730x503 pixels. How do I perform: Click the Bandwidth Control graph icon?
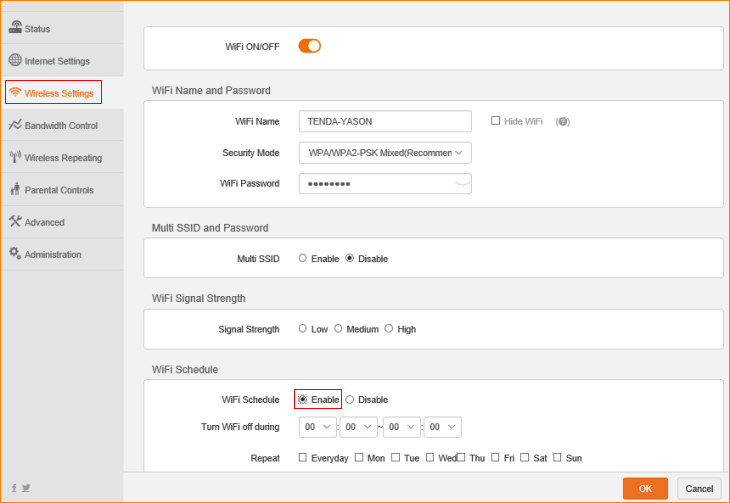click(15, 125)
